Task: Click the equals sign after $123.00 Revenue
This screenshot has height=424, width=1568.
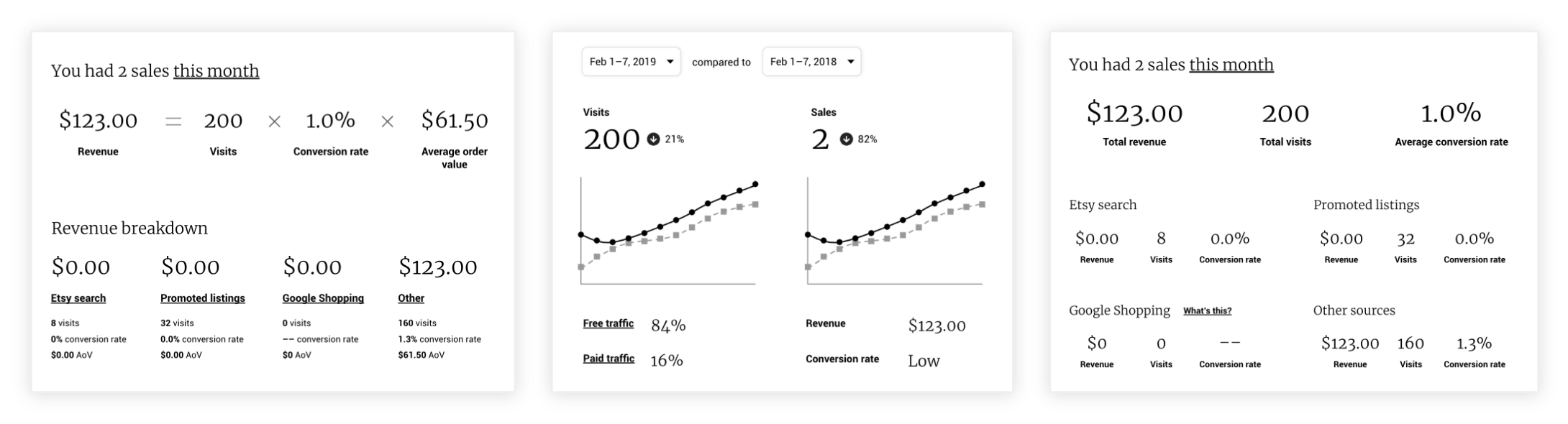Action: (173, 122)
